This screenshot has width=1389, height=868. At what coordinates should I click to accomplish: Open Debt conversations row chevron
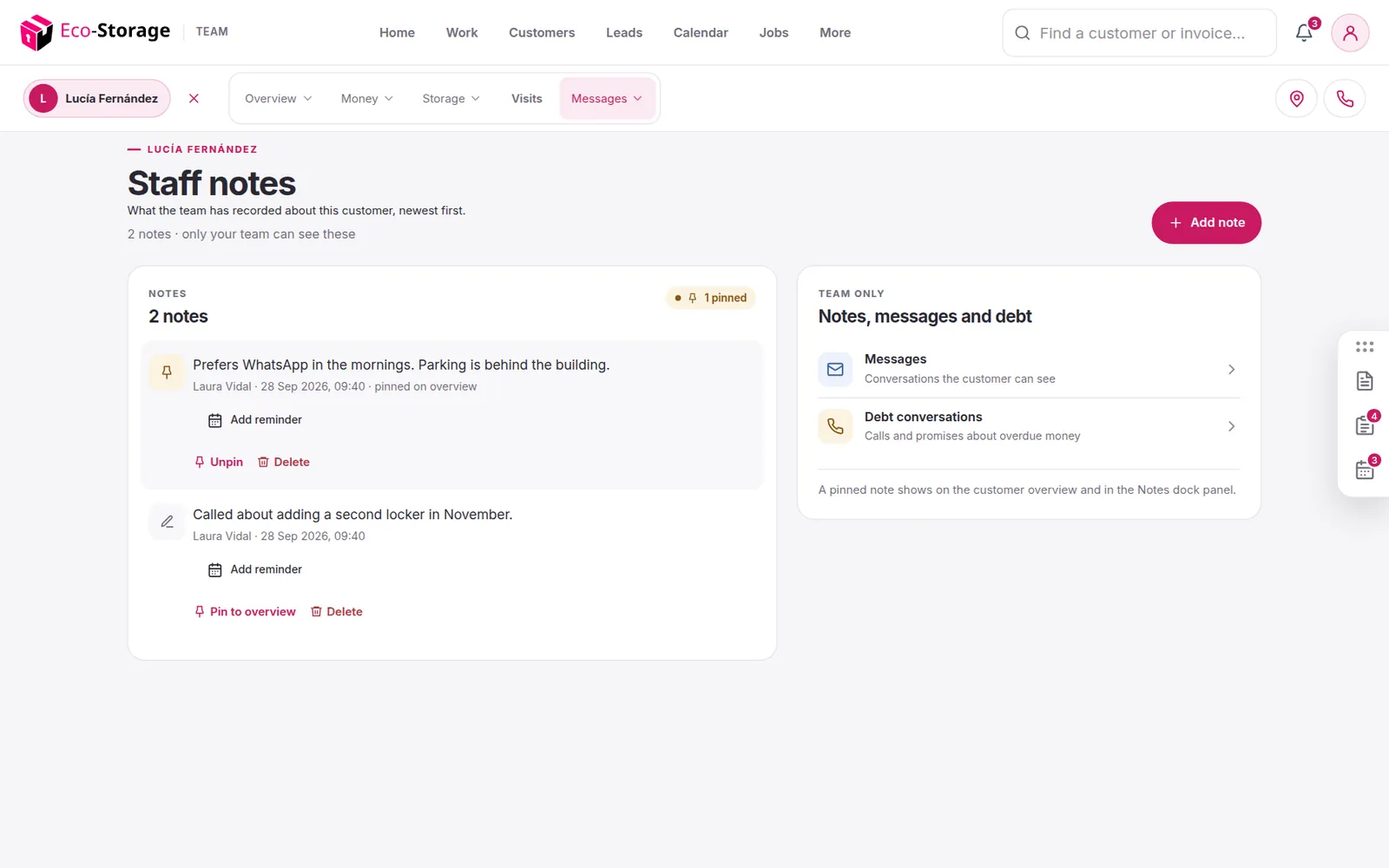point(1231,426)
